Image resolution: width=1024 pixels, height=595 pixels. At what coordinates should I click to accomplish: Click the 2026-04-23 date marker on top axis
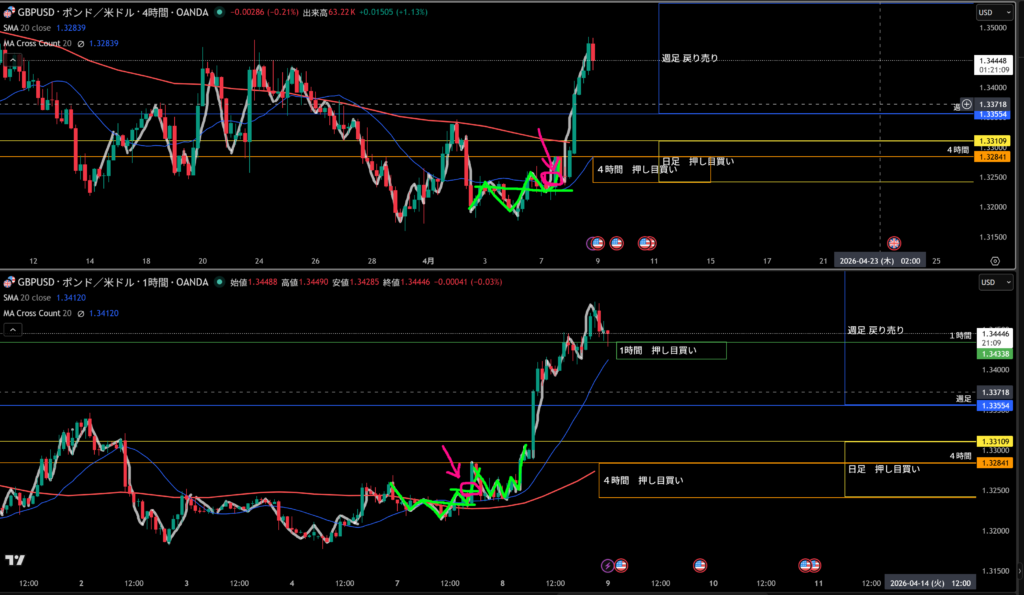[882, 260]
